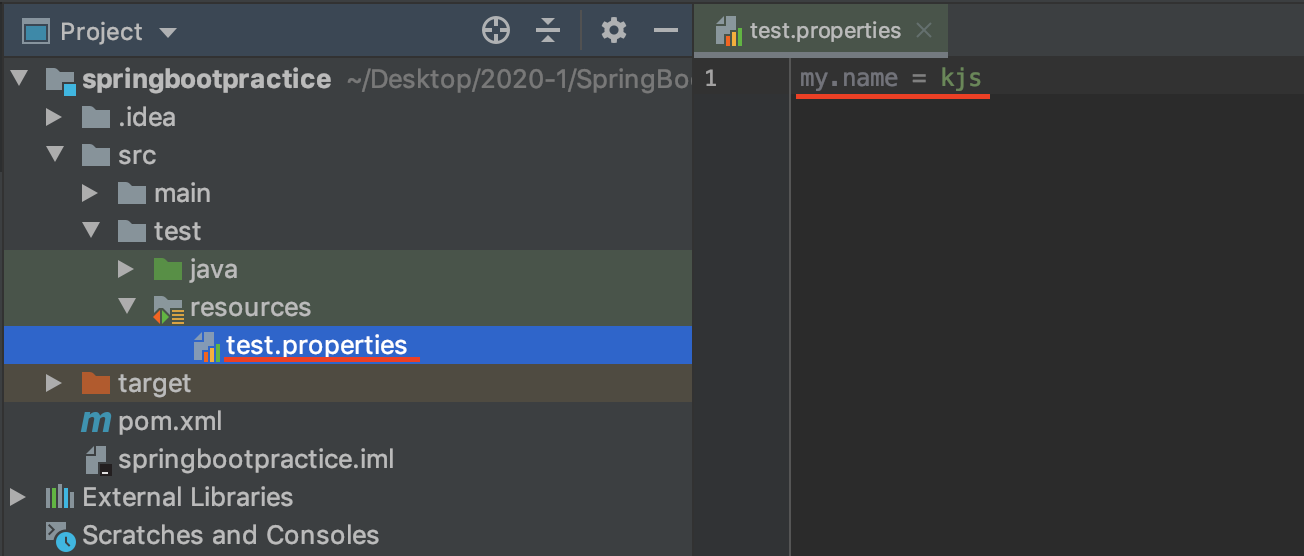Select test.properties in project tree
1304x556 pixels.
[x=316, y=346]
